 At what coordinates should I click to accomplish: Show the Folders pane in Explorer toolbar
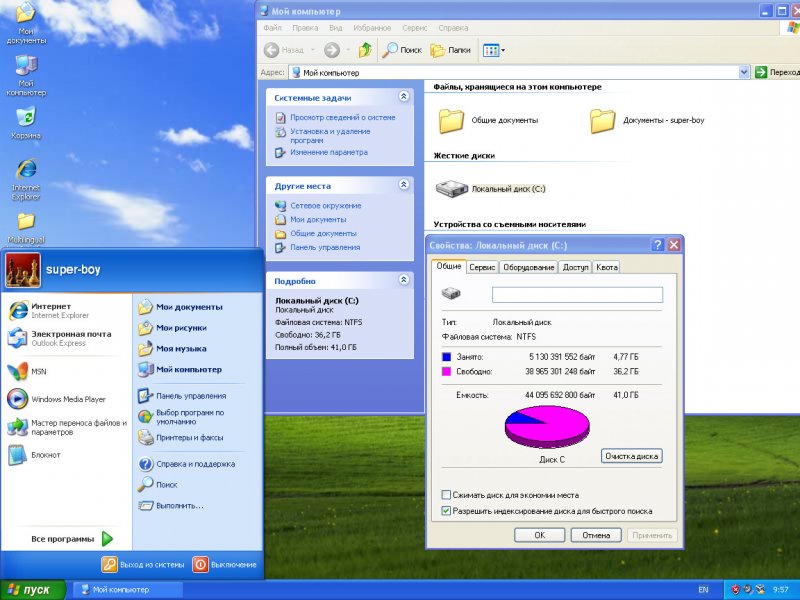pos(451,50)
